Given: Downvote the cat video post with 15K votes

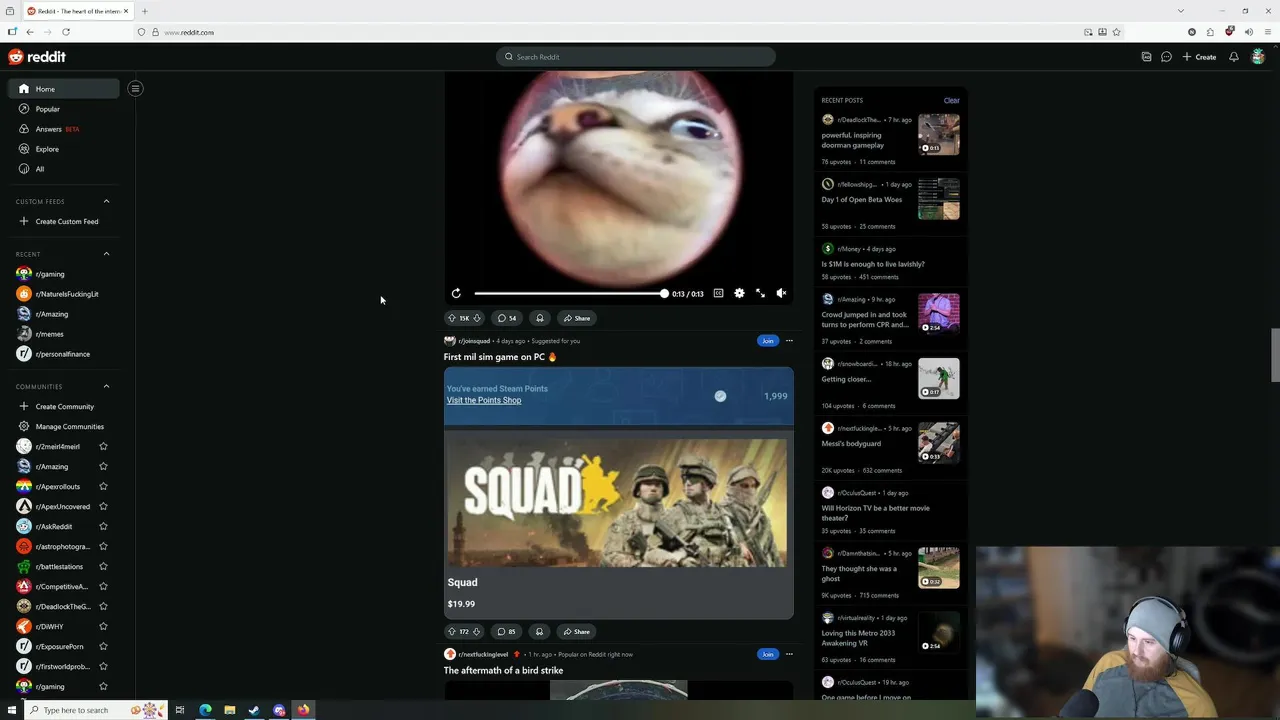Looking at the screenshot, I should pyautogui.click(x=477, y=318).
